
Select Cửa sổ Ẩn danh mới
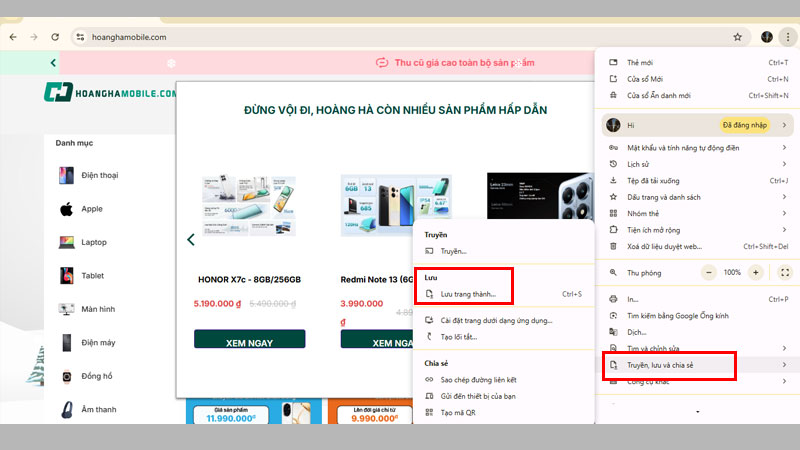[670, 96]
